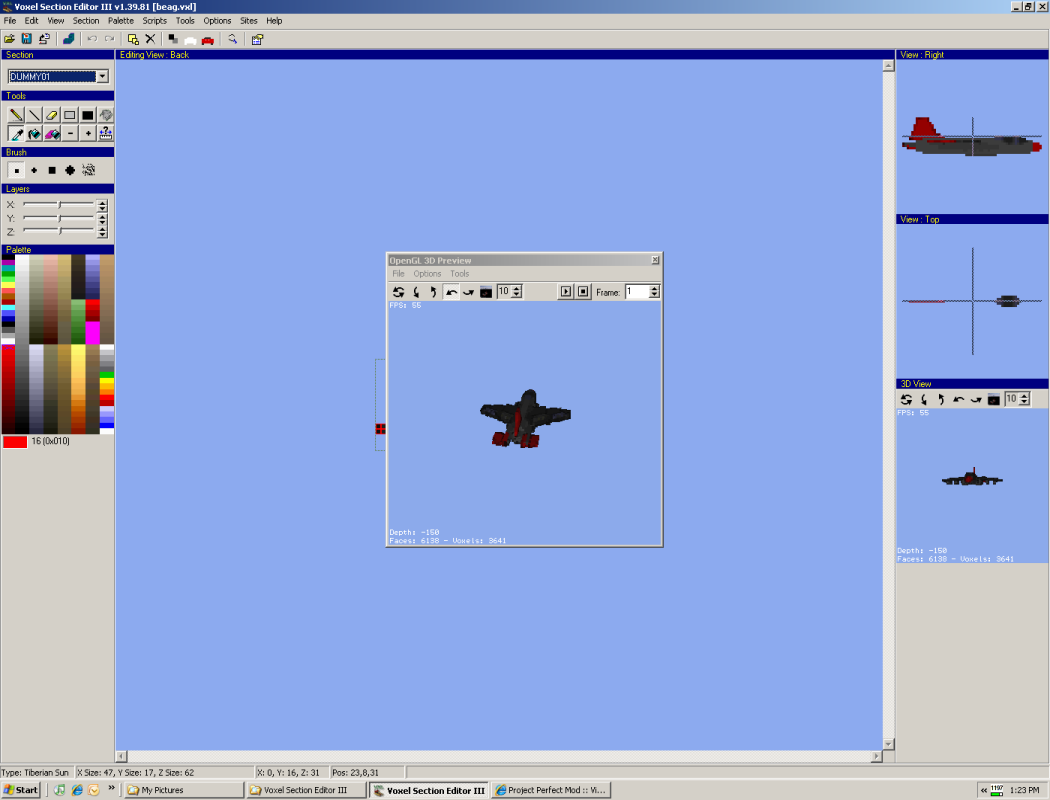Take screenshot in OpenGL 3D Preview toolbar

[485, 291]
